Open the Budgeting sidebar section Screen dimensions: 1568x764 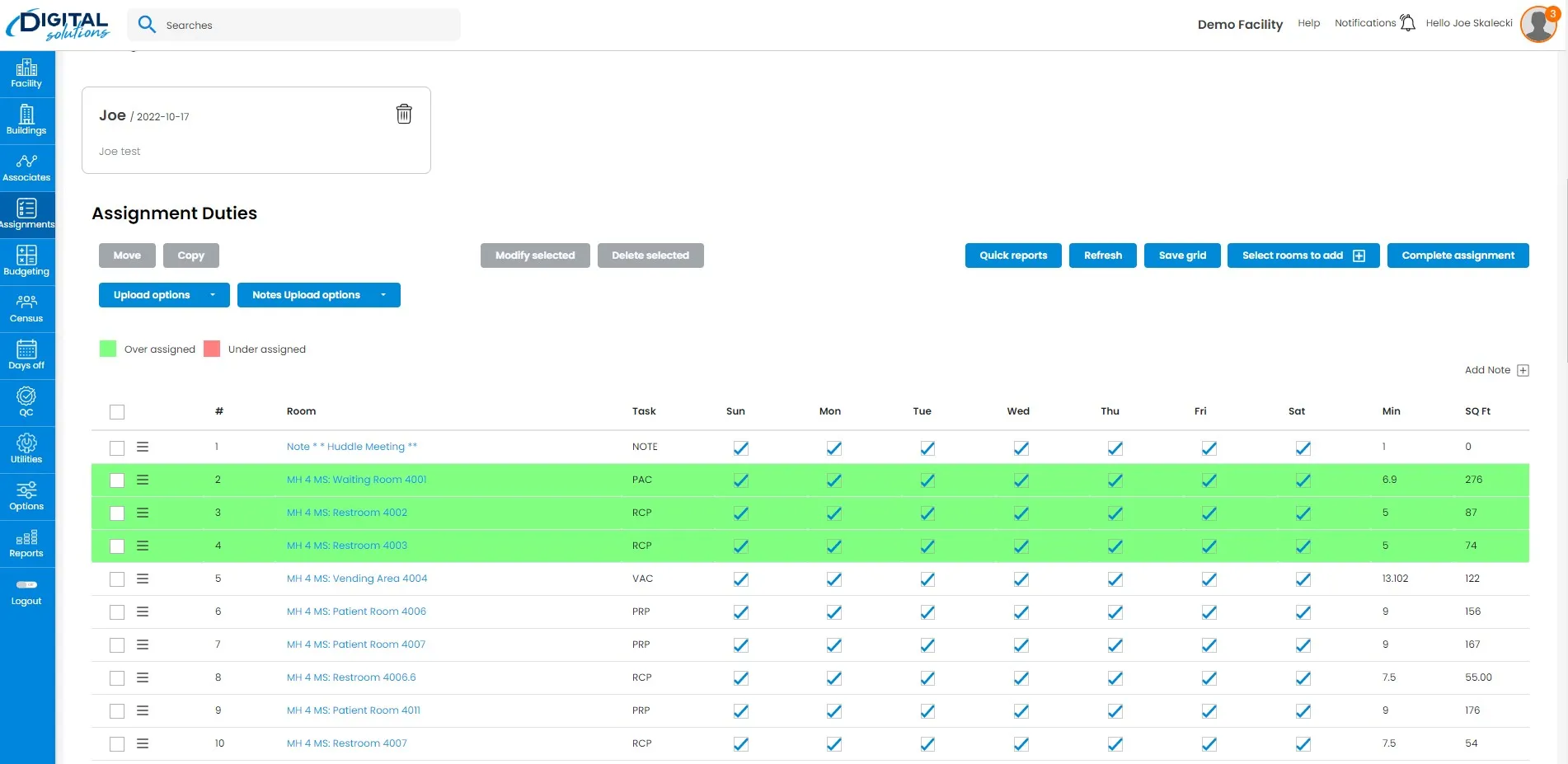[26, 262]
